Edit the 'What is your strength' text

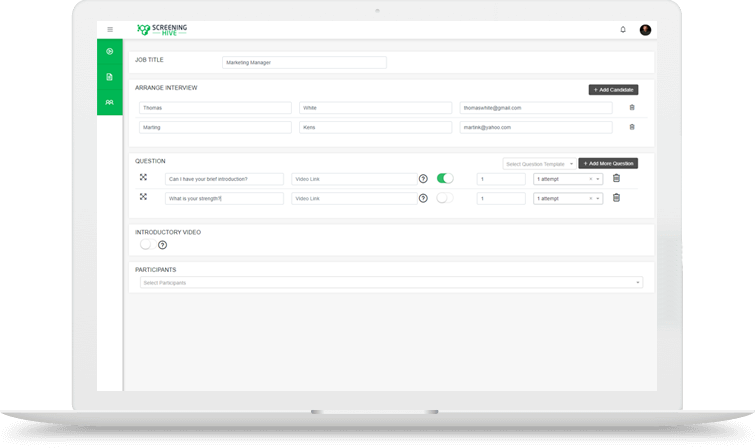(224, 198)
